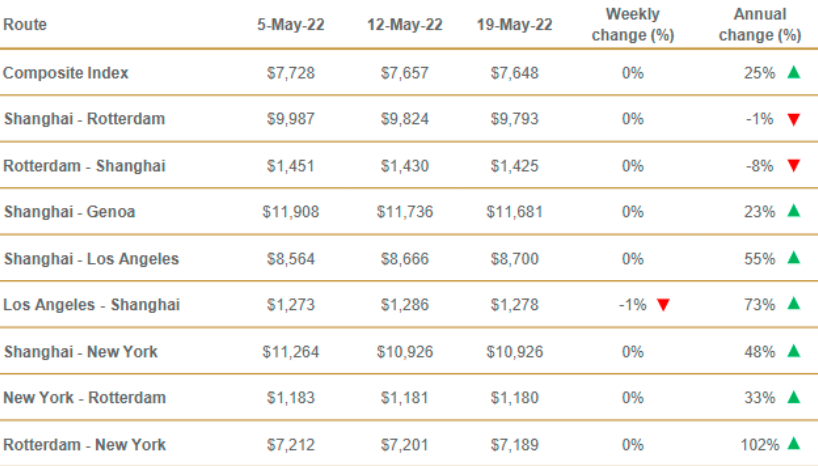The image size is (818, 466).
Task: Click green up arrow in New York - Rotterdam row
Action: [x=793, y=397]
